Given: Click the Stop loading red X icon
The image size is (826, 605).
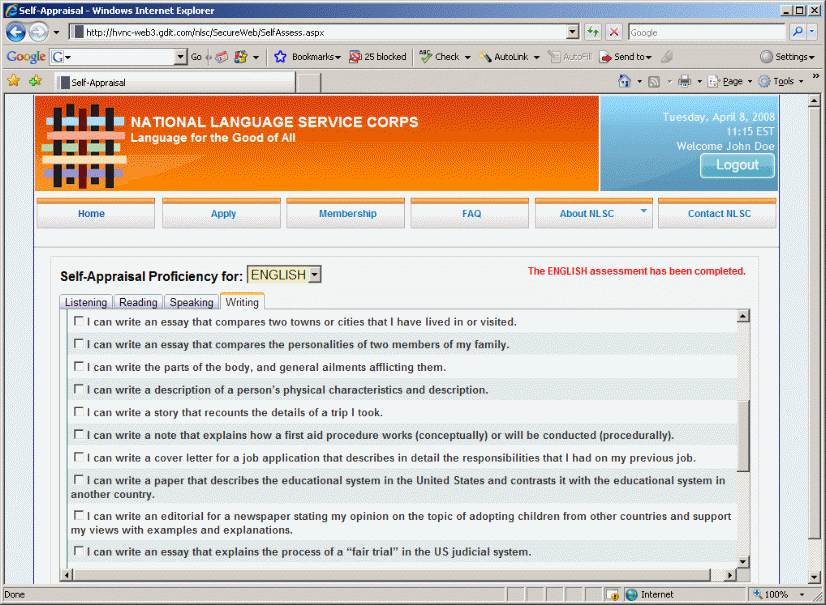Looking at the screenshot, I should 613,32.
